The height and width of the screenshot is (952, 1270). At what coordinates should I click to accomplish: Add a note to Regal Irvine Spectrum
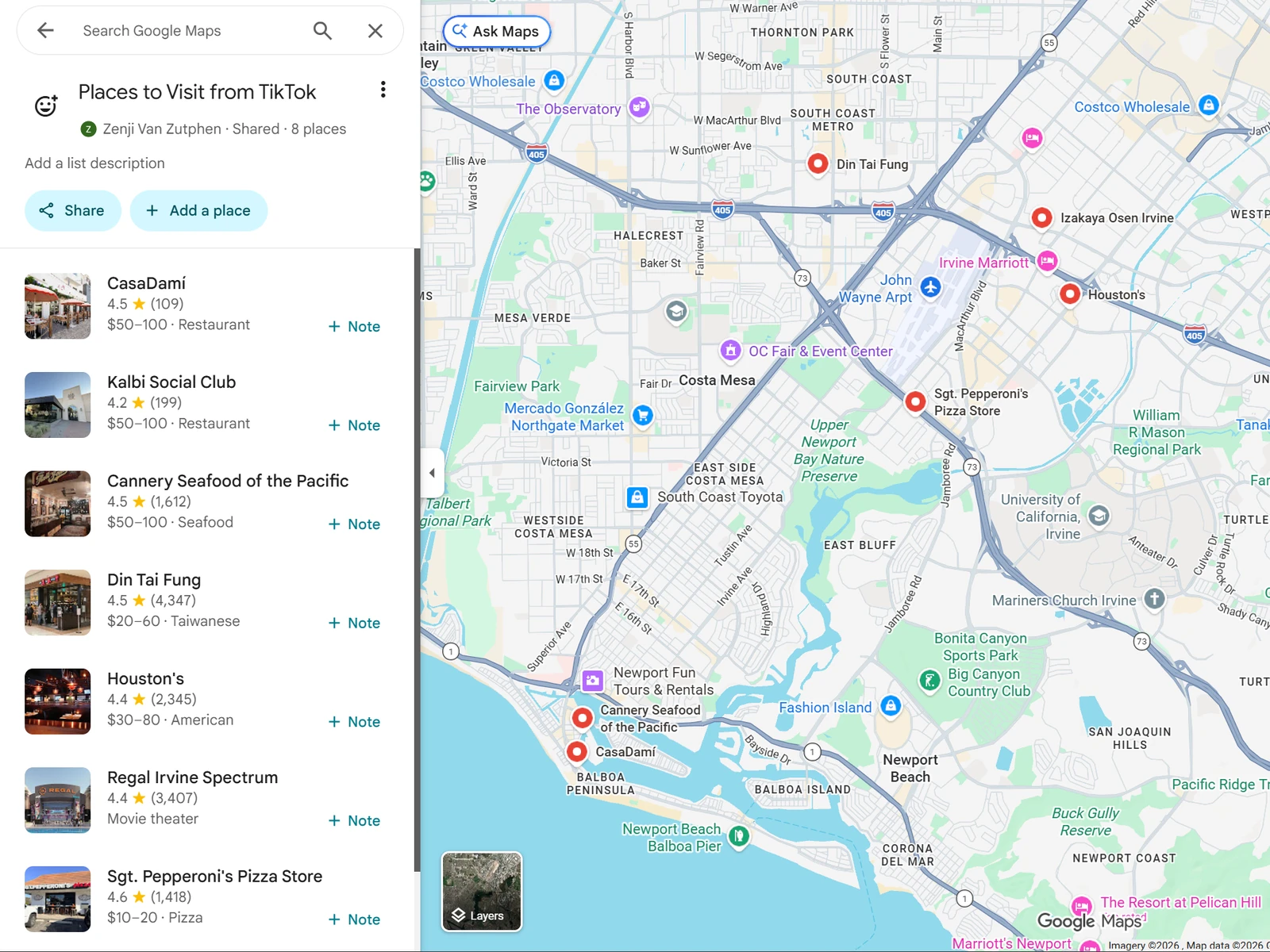(x=355, y=821)
